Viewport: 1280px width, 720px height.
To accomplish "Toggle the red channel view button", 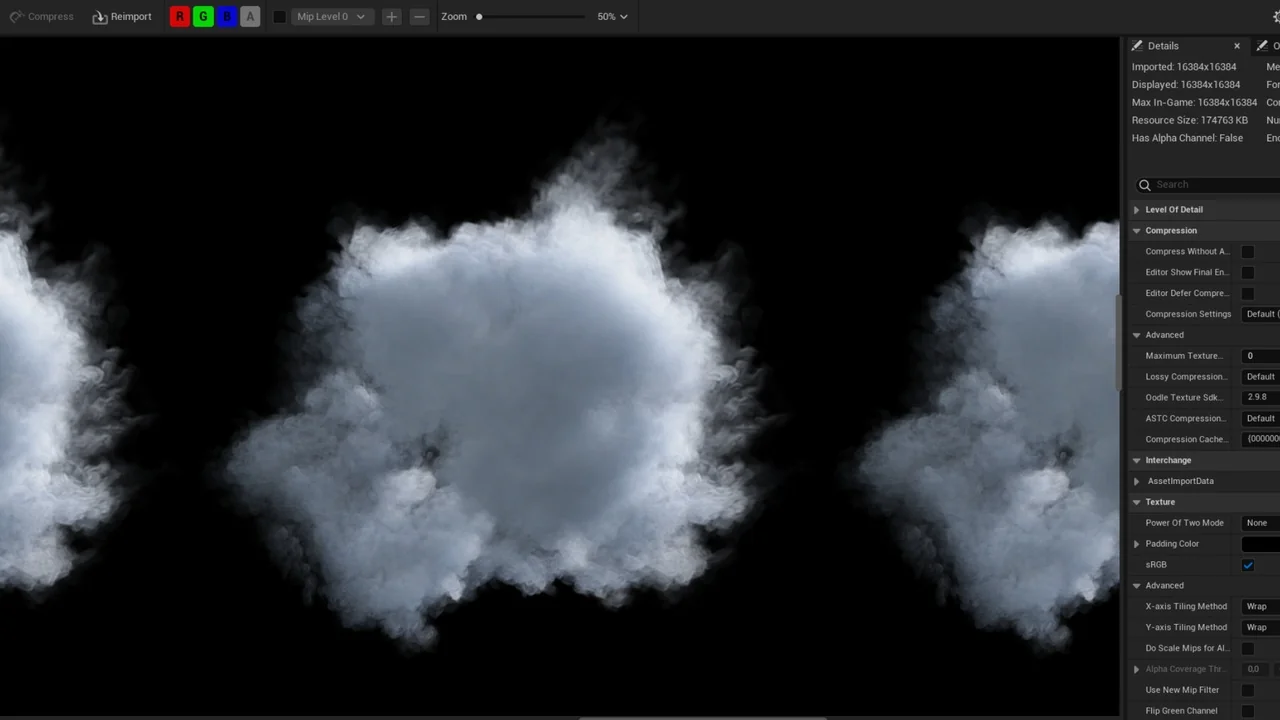I will 179,17.
